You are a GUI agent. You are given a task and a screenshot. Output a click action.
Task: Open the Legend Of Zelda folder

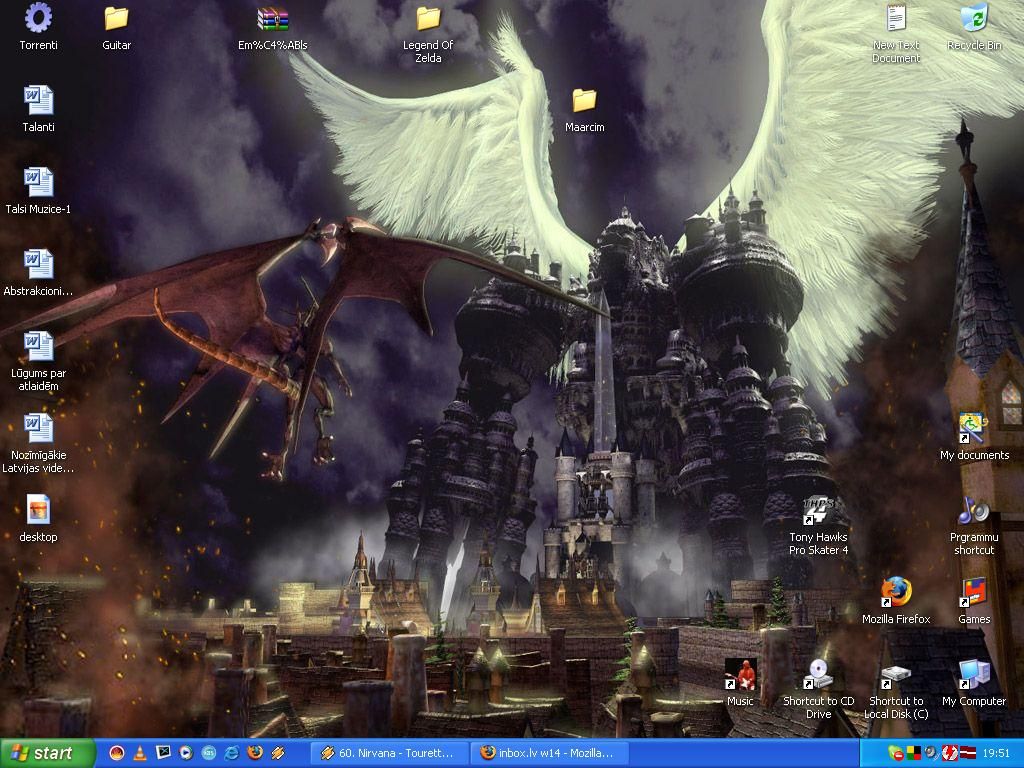pos(428,33)
